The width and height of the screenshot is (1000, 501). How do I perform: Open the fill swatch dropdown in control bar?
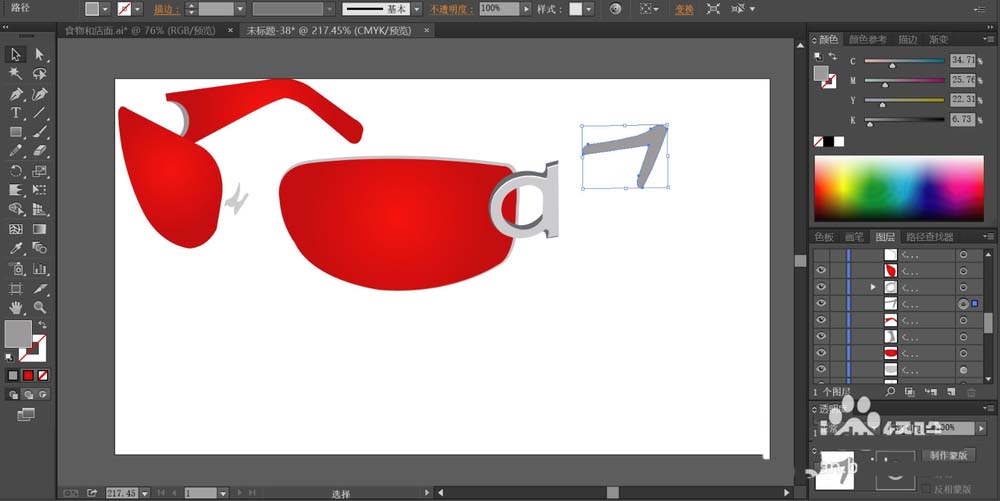[105, 9]
